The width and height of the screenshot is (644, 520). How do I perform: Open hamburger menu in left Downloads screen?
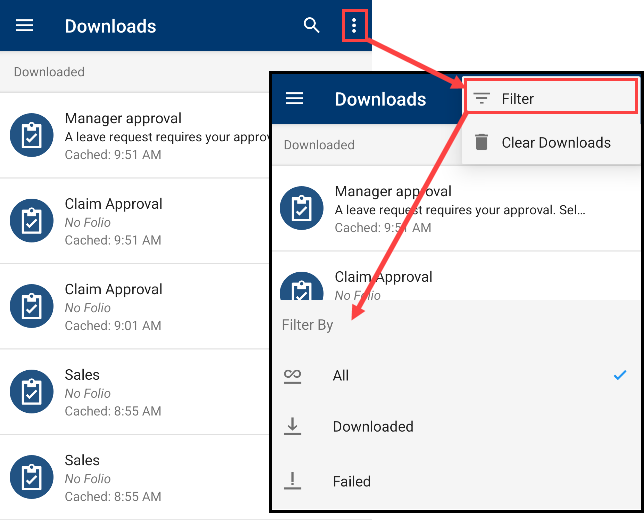tap(24, 25)
